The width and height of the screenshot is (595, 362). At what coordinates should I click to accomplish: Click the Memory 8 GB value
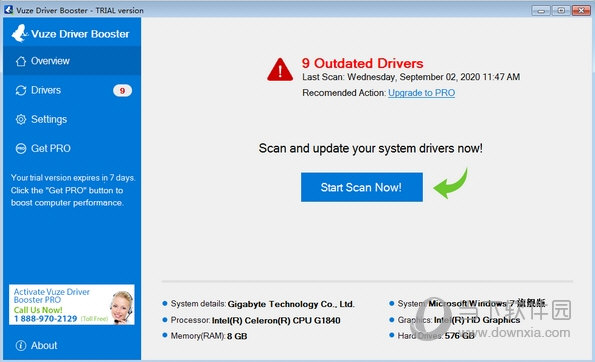pyautogui.click(x=237, y=336)
